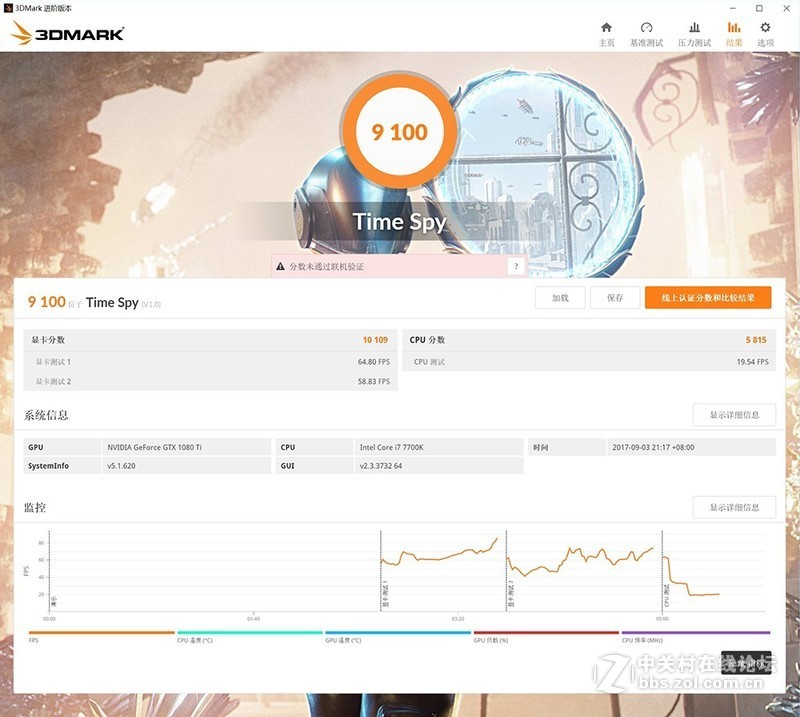
Task: Click the warning triangle icon in the banner
Action: 280,266
